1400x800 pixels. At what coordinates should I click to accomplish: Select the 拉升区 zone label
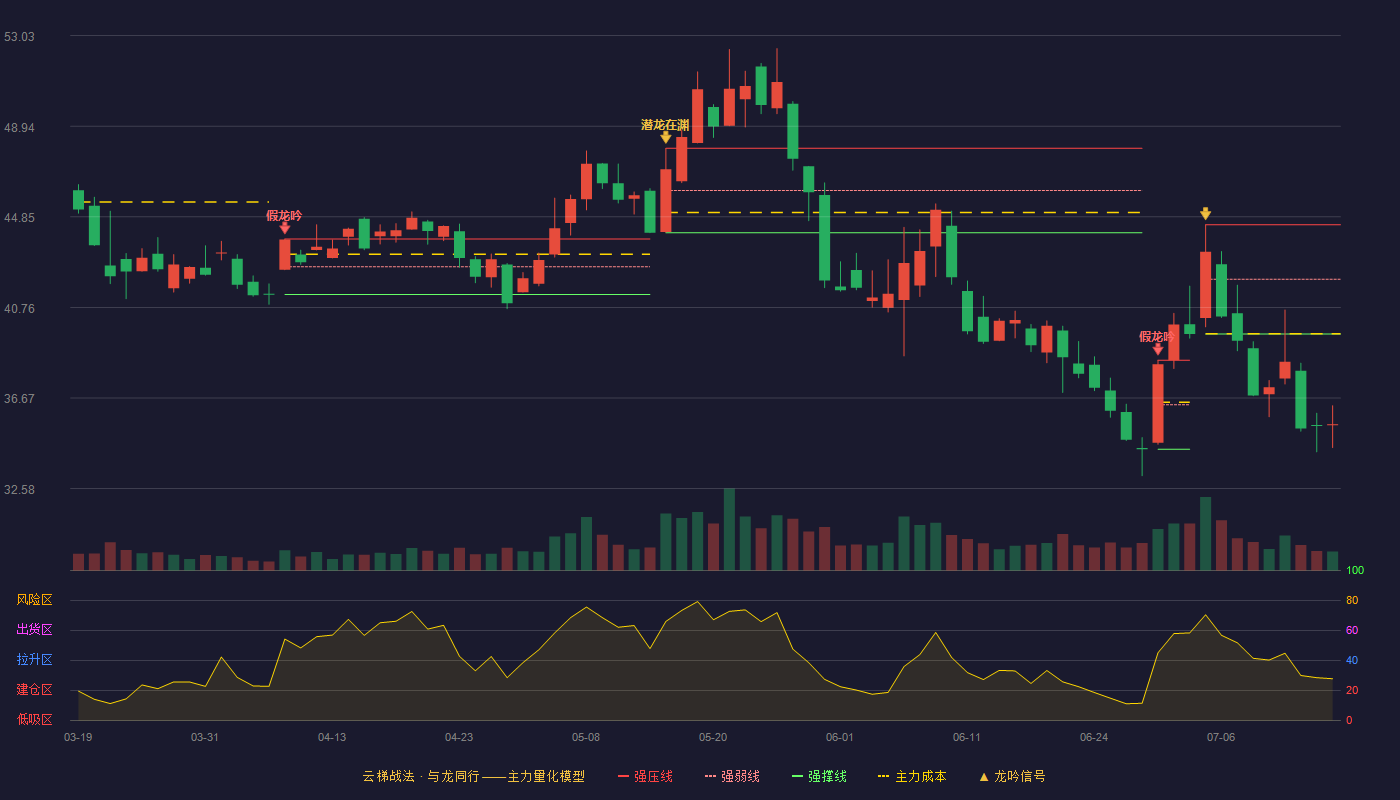[34, 660]
